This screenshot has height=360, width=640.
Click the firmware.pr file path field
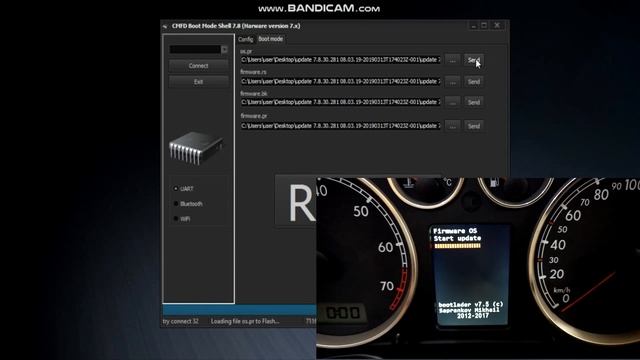pyautogui.click(x=341, y=126)
